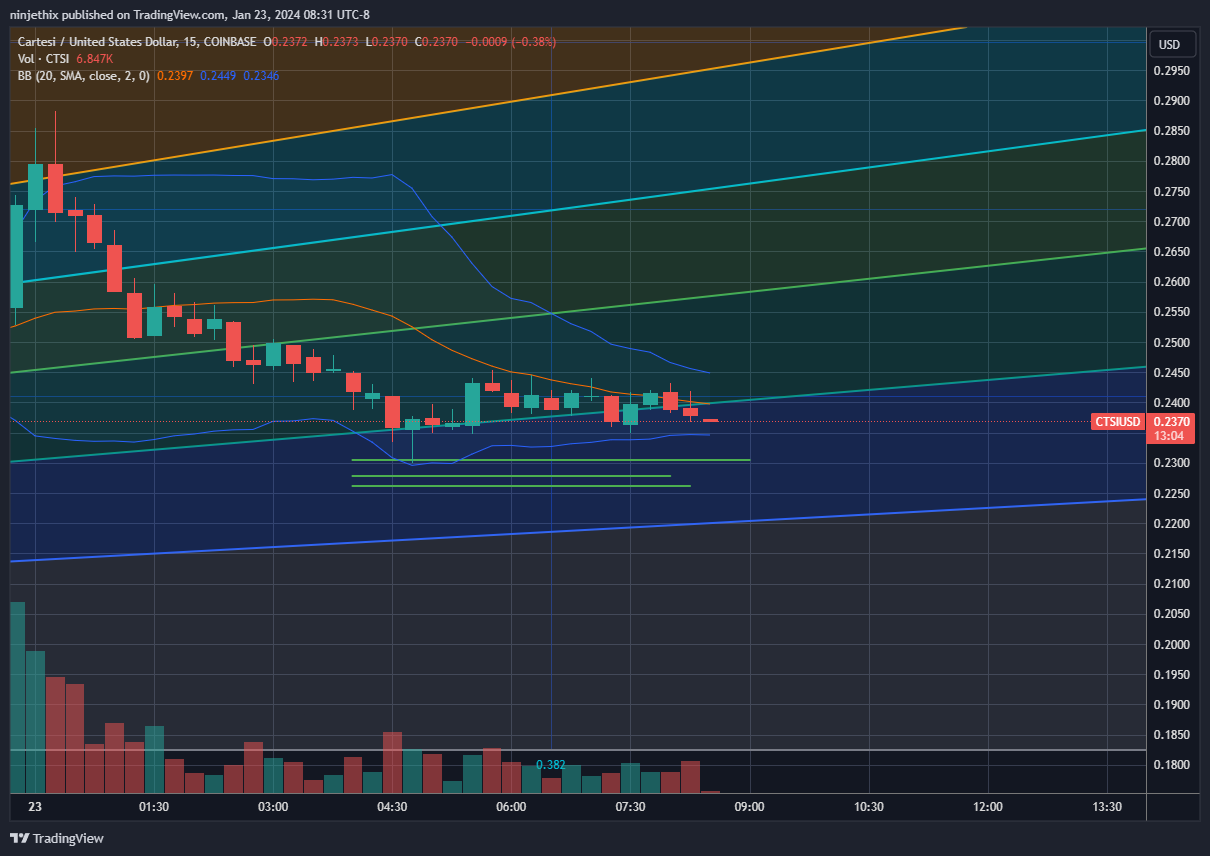This screenshot has width=1210, height=856.
Task: Click the 0.2250 price axis label
Action: 1170,494
